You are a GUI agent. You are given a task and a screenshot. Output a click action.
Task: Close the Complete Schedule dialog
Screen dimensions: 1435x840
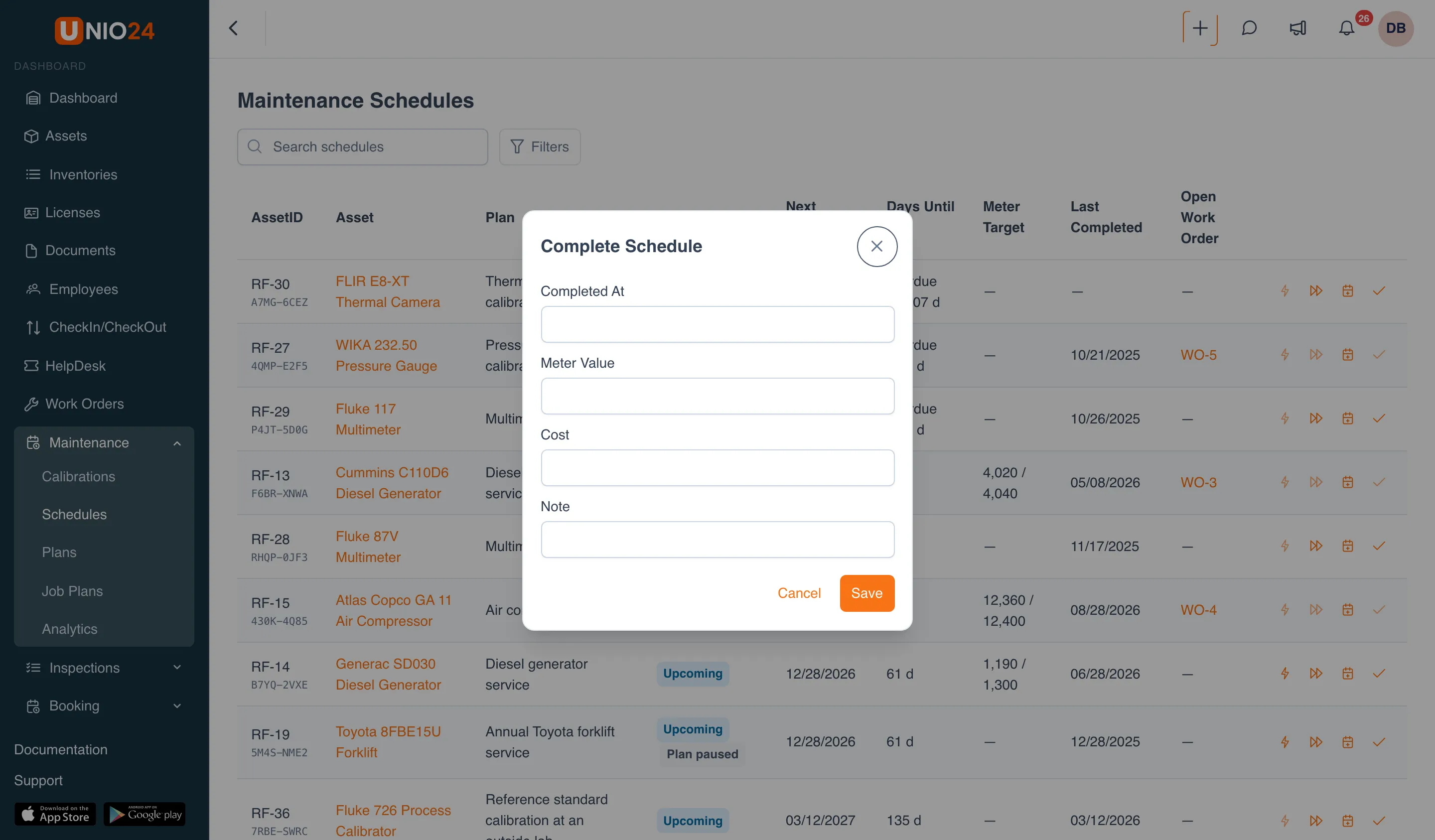(x=876, y=246)
